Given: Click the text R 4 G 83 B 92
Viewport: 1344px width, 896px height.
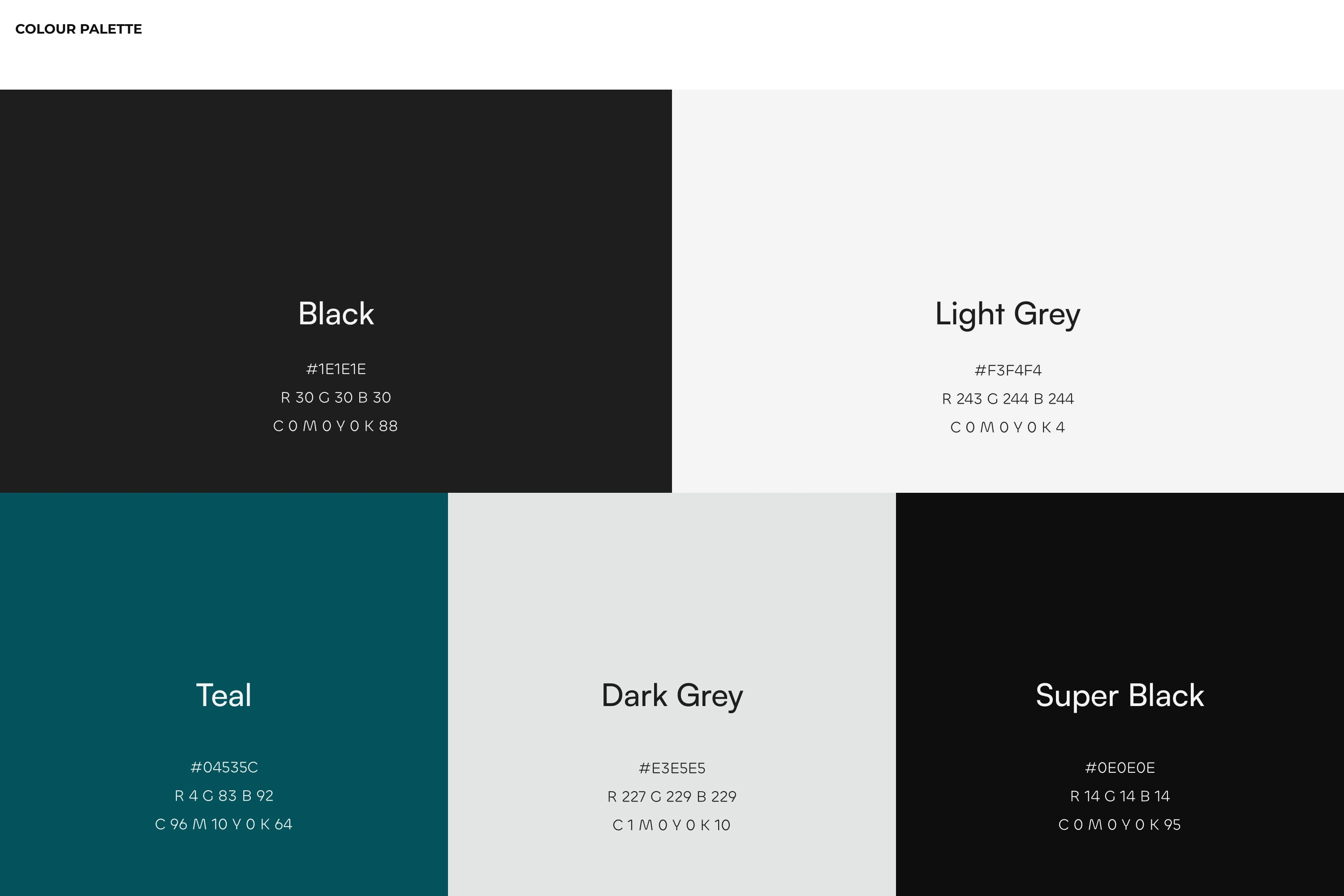Looking at the screenshot, I should (224, 796).
